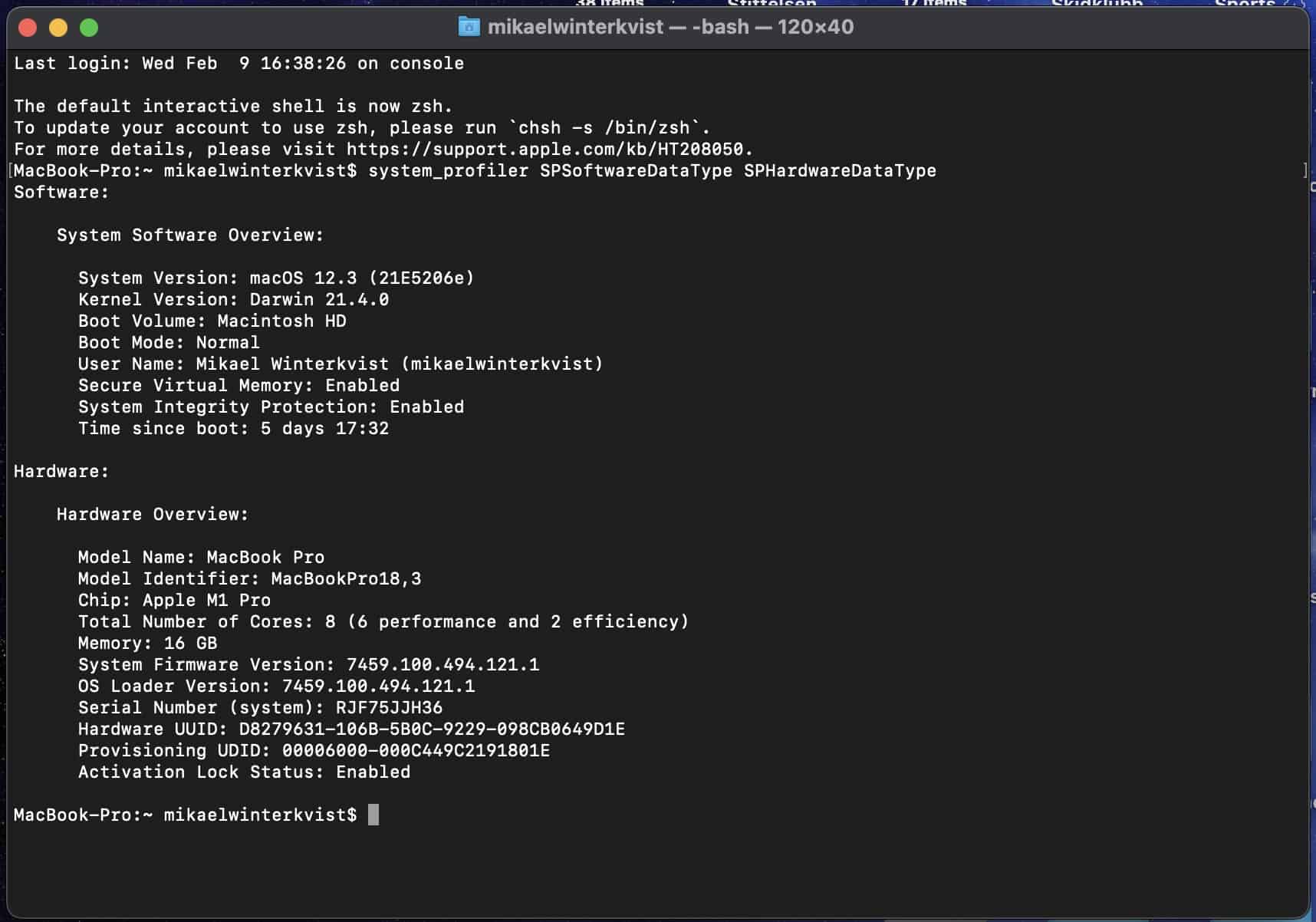1316x922 pixels.
Task: Click the 'Memory: 16 GB' line
Action: tap(147, 644)
